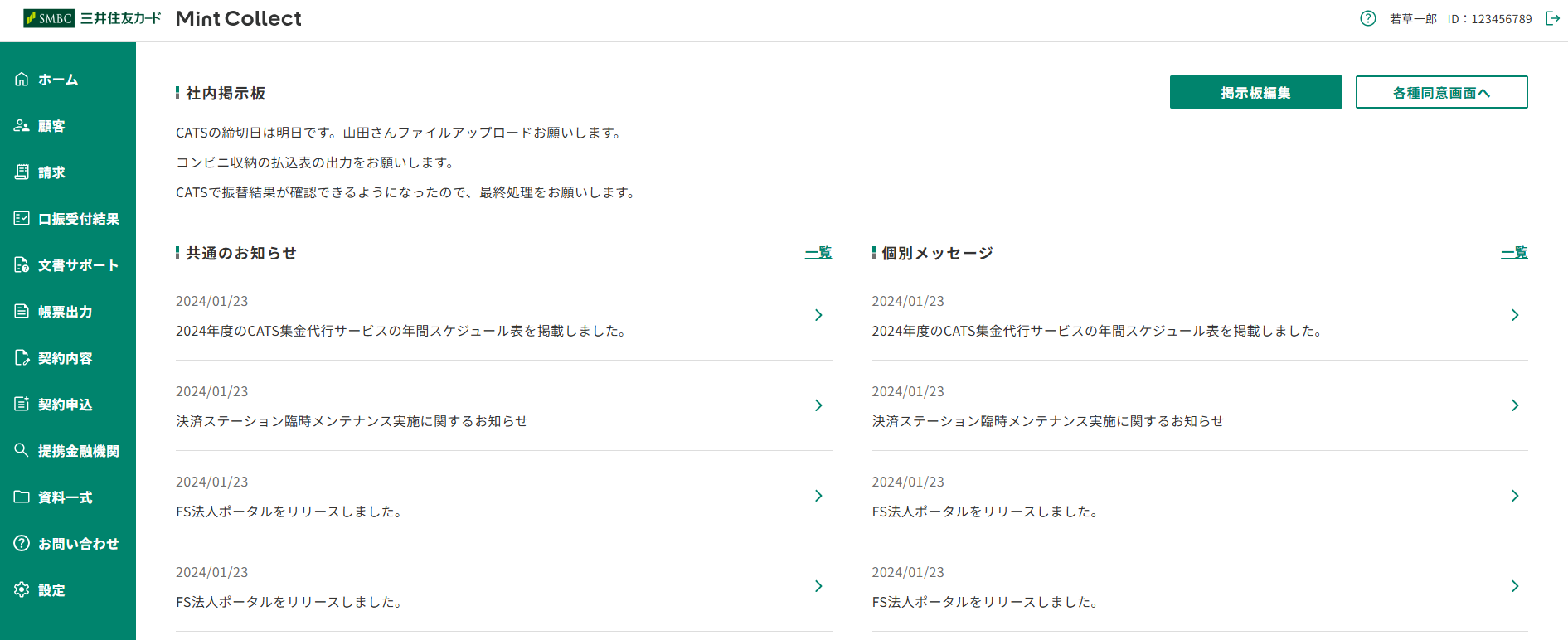The image size is (1568, 640).
Task: Click the logout icon beside user ID
Action: point(1553,18)
